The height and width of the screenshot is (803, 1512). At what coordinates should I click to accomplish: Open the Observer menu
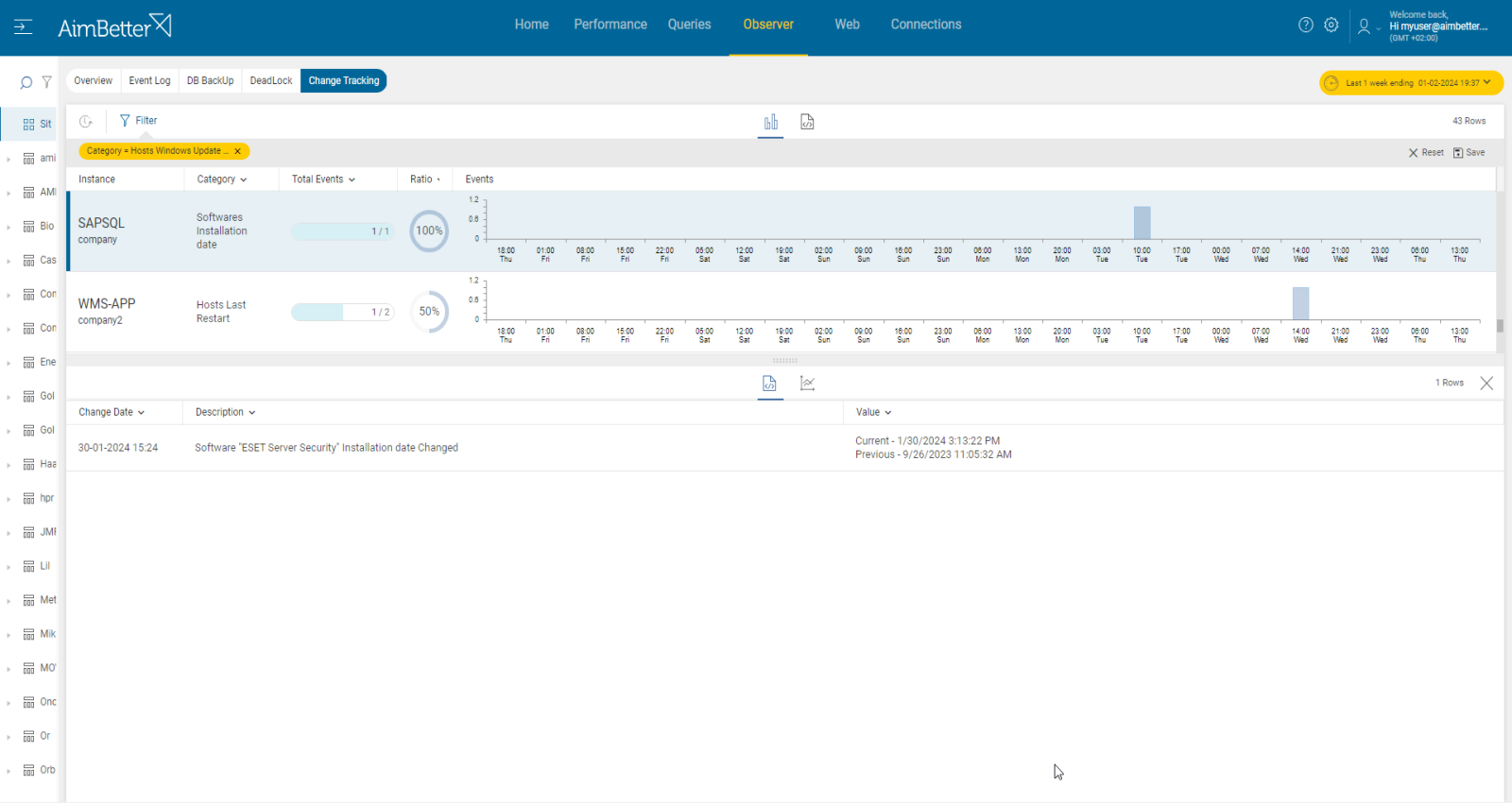click(x=768, y=25)
